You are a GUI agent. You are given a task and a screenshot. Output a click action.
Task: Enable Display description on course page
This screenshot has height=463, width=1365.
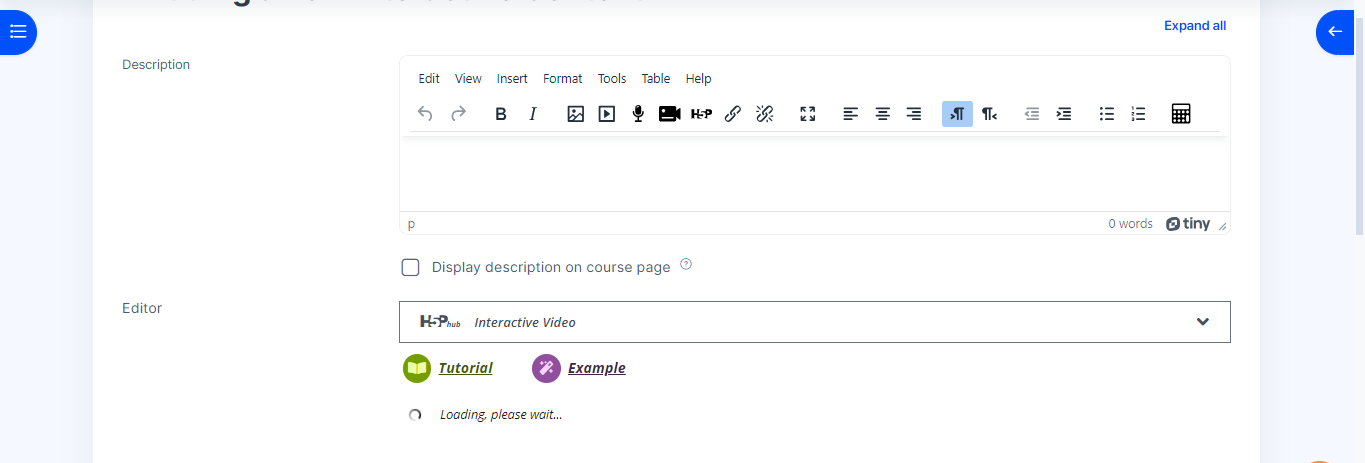pos(410,267)
